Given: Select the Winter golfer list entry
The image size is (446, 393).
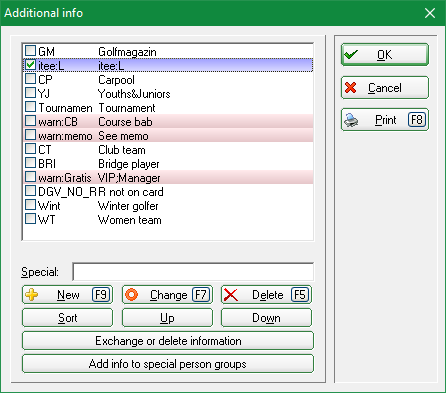Looking at the screenshot, I should (168, 206).
